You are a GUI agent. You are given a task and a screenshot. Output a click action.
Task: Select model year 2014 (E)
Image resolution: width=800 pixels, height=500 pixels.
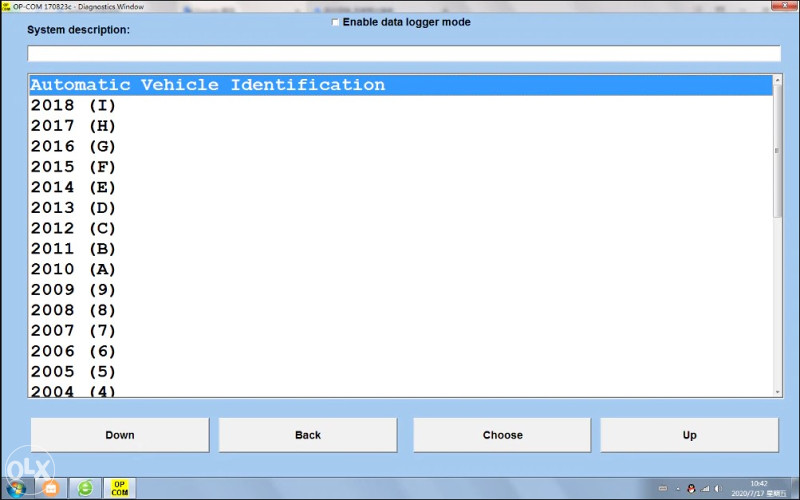pos(401,187)
